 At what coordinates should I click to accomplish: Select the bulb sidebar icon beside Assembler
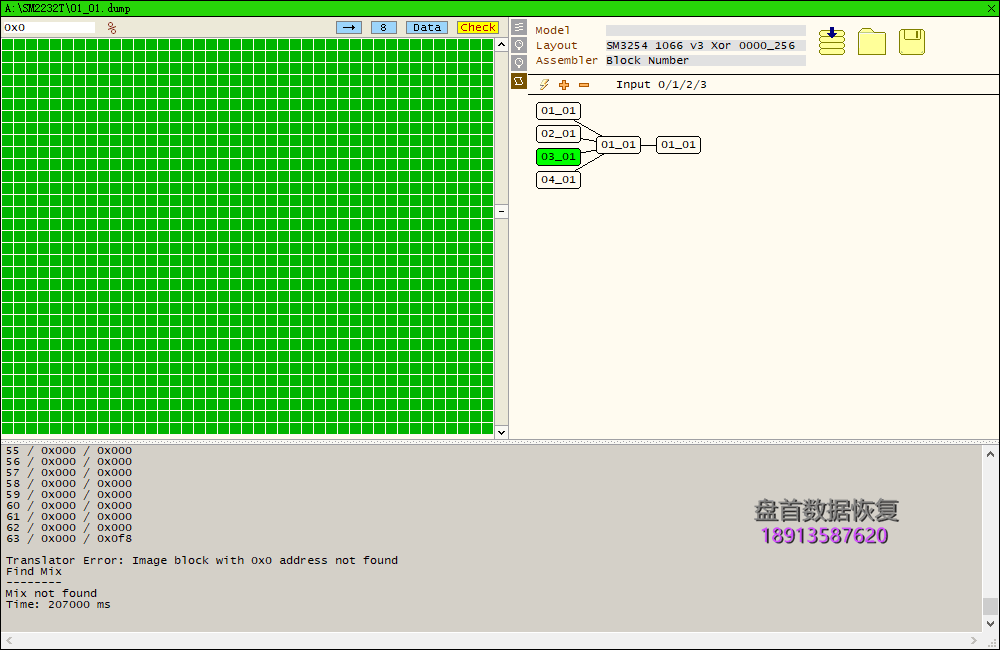point(519,63)
